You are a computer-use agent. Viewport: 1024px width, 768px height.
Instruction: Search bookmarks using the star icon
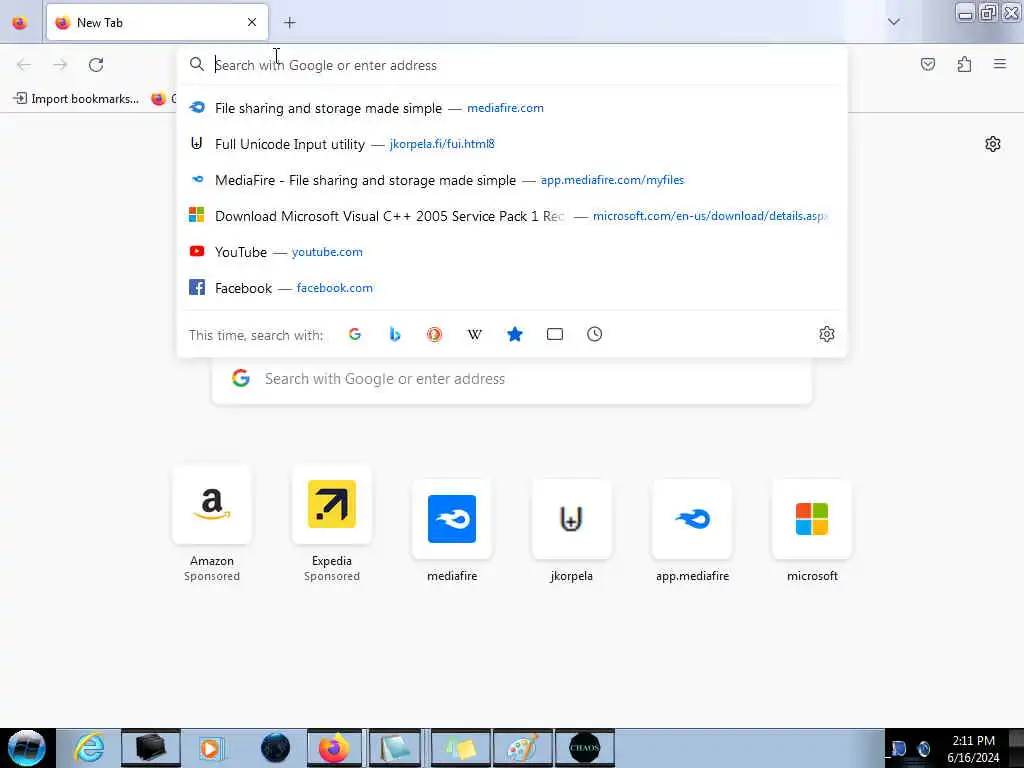click(x=515, y=334)
